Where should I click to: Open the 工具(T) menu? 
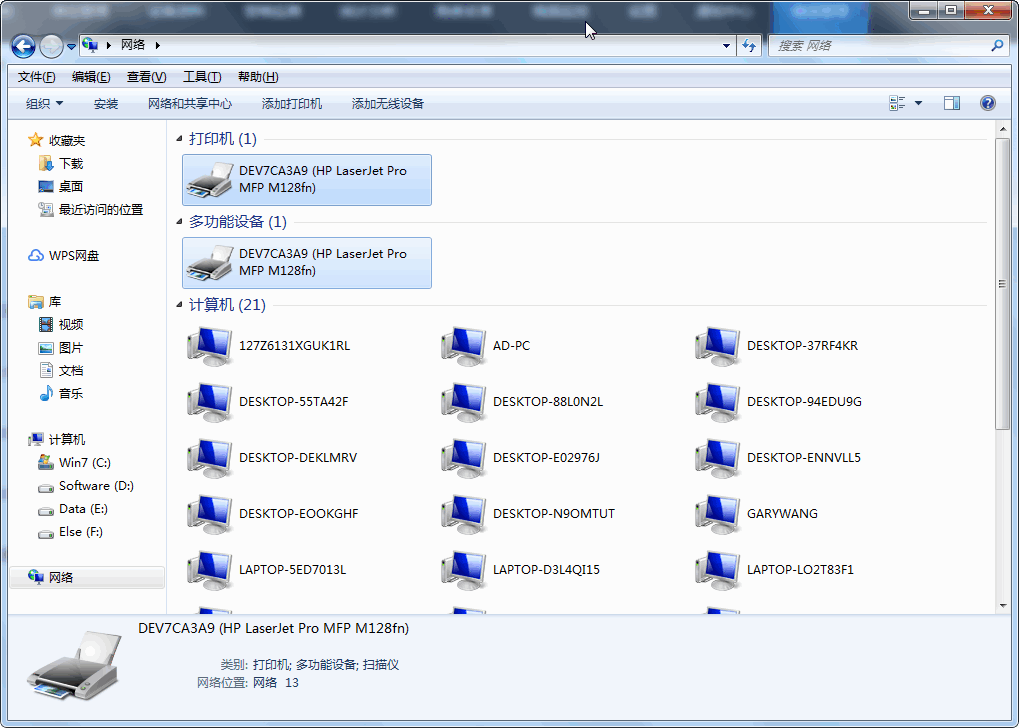[202, 77]
